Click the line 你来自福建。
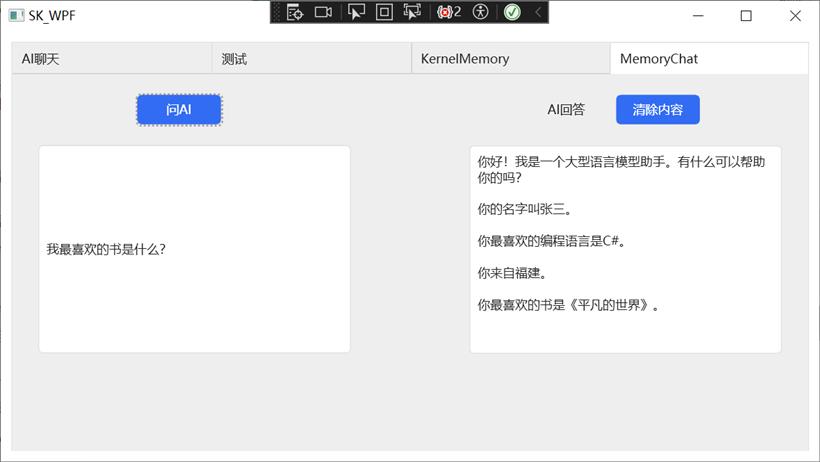 (511, 273)
